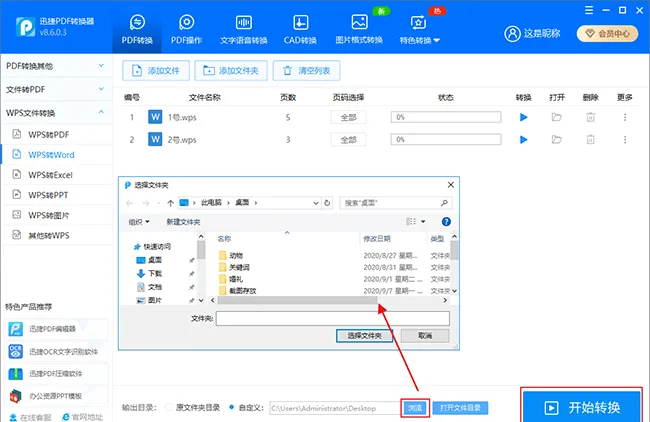Screen dimensions: 650x422
Task: Select the 动物 folder
Action: click(x=231, y=255)
